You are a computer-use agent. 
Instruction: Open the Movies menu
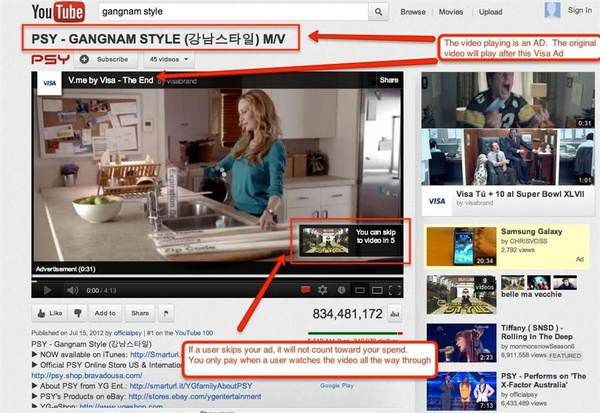tap(451, 12)
